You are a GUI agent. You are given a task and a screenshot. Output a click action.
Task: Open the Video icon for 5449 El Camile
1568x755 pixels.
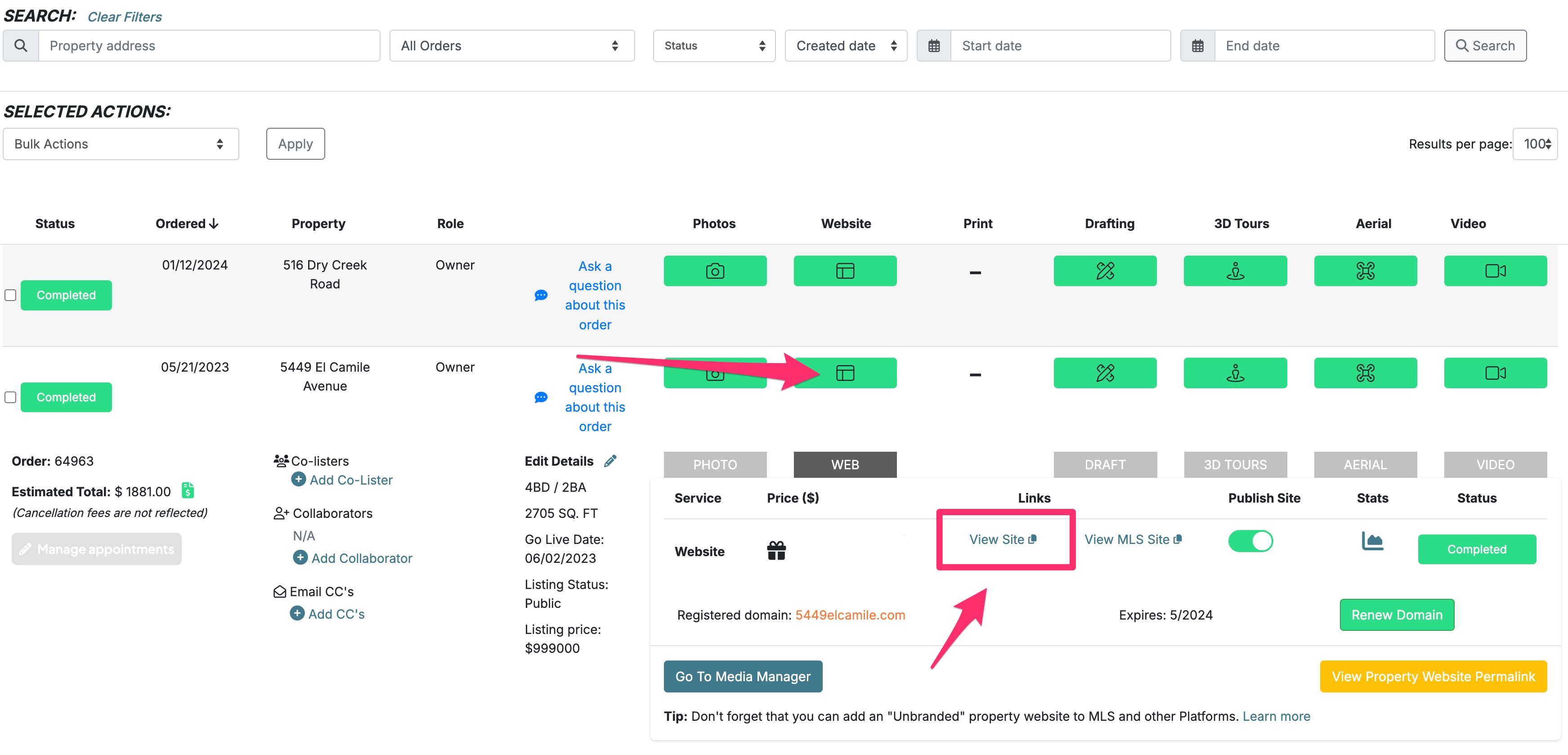tap(1496, 373)
